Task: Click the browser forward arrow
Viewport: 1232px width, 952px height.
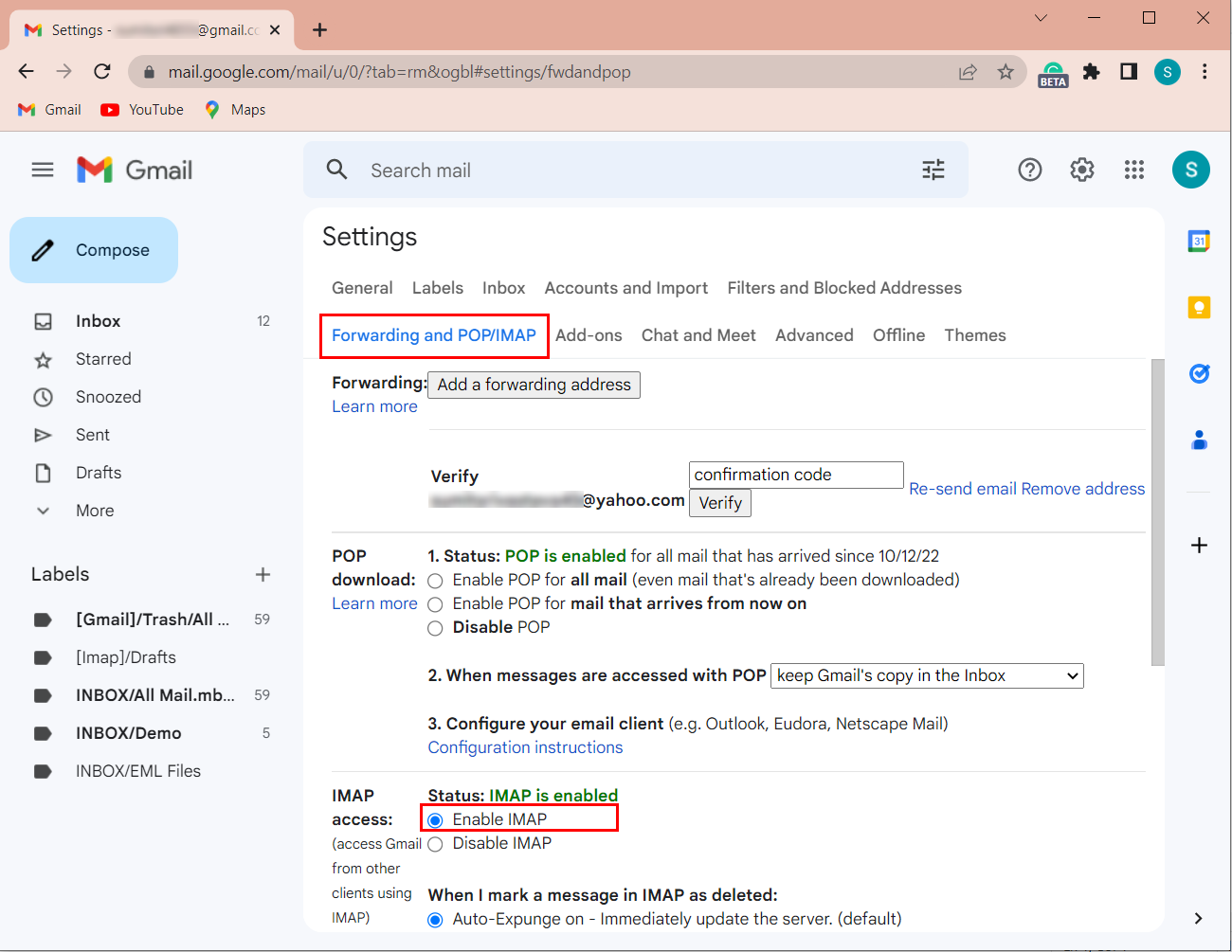Action: tap(63, 71)
